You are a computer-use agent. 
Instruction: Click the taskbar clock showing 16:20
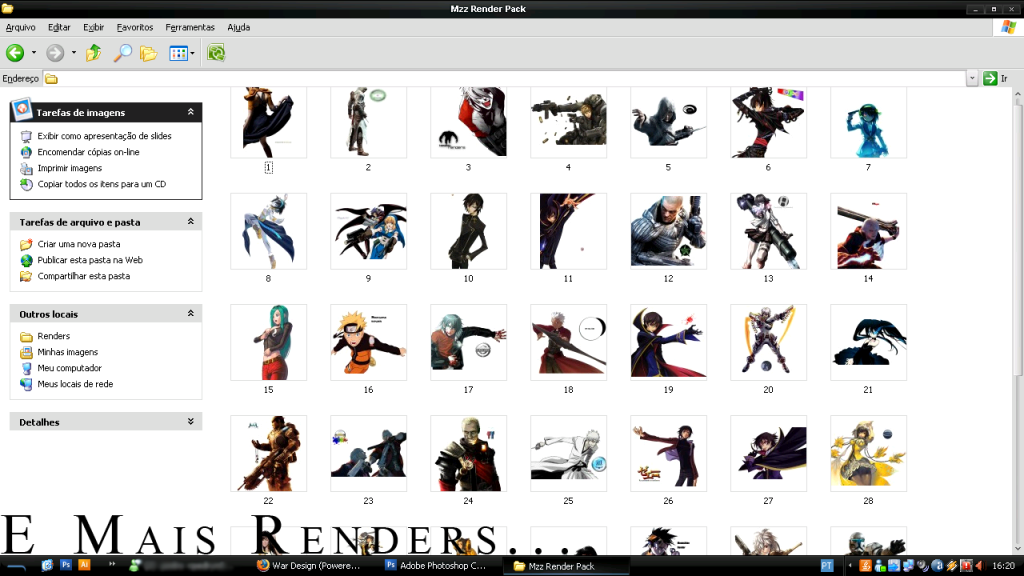[1004, 566]
